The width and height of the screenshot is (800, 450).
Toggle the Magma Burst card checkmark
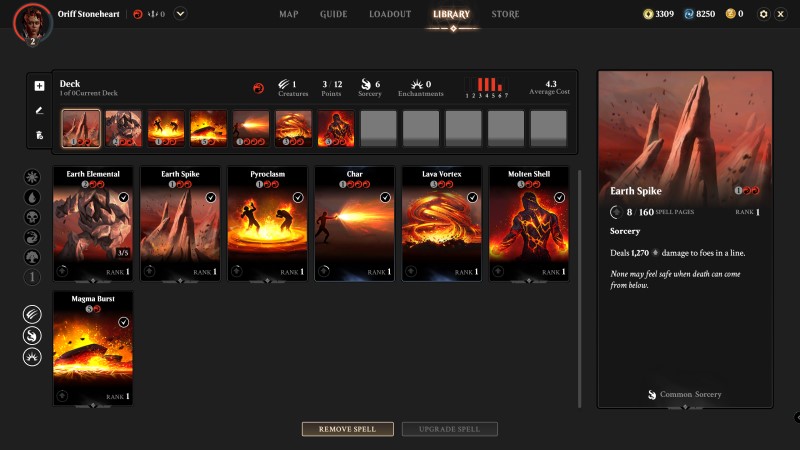pos(124,322)
